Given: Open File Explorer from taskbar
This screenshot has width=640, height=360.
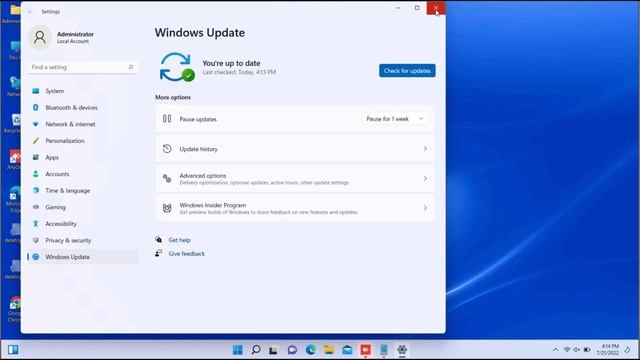Looking at the screenshot, I should point(329,350).
